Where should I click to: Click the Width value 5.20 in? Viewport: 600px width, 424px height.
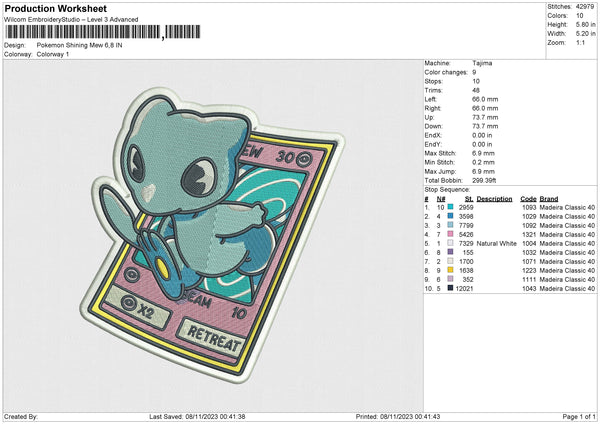[586, 34]
